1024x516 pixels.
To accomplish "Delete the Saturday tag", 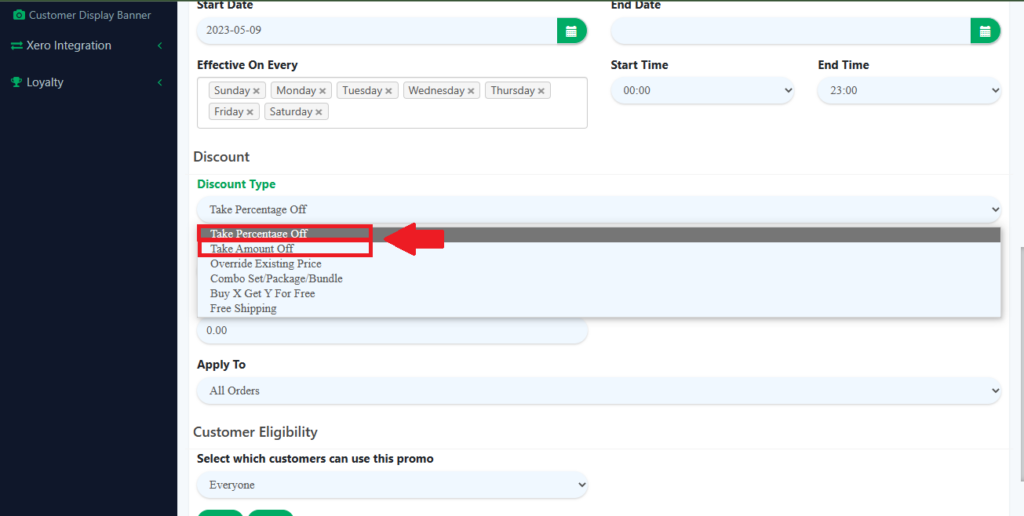I will (x=319, y=112).
